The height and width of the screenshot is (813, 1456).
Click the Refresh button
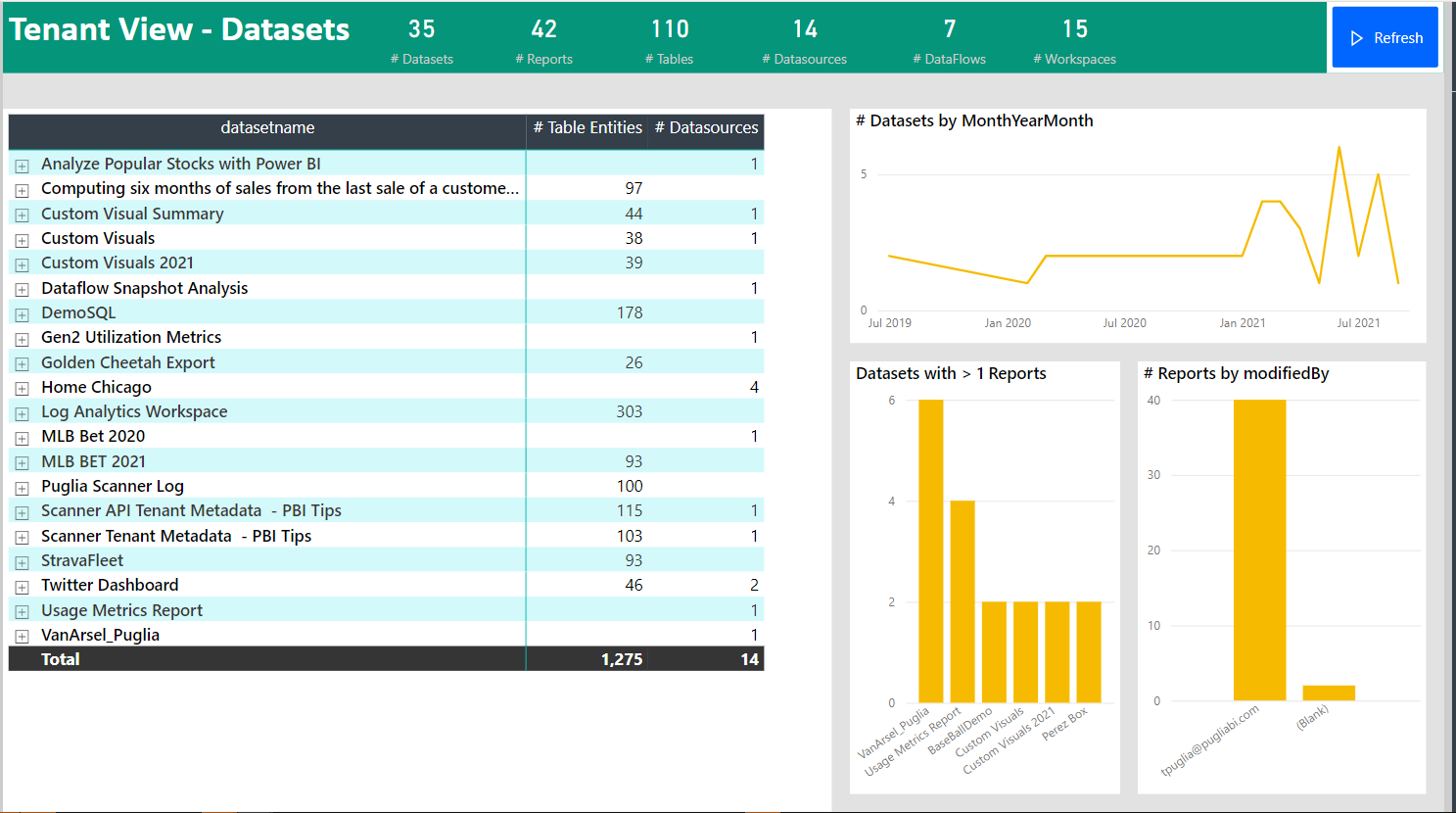(1385, 37)
